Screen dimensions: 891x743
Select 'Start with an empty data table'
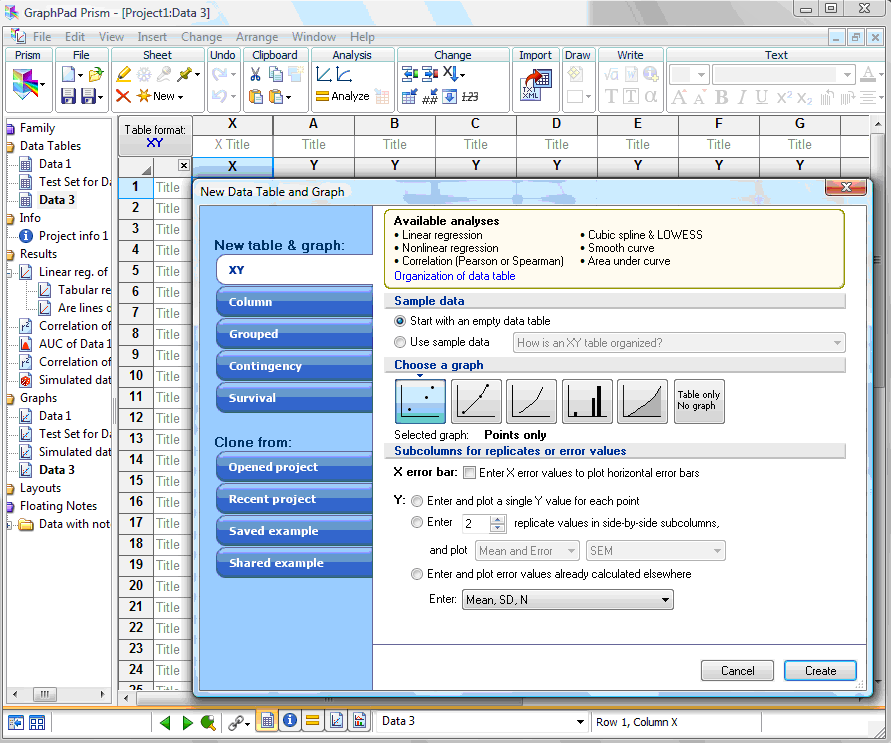coord(400,321)
